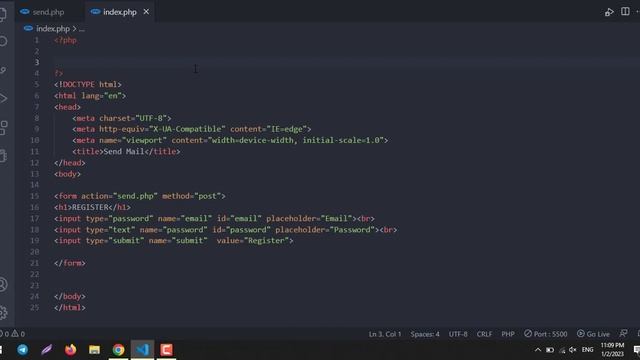Open Run and Debug from the activity bar
Screen dimensions: 640x360
tap(3, 98)
